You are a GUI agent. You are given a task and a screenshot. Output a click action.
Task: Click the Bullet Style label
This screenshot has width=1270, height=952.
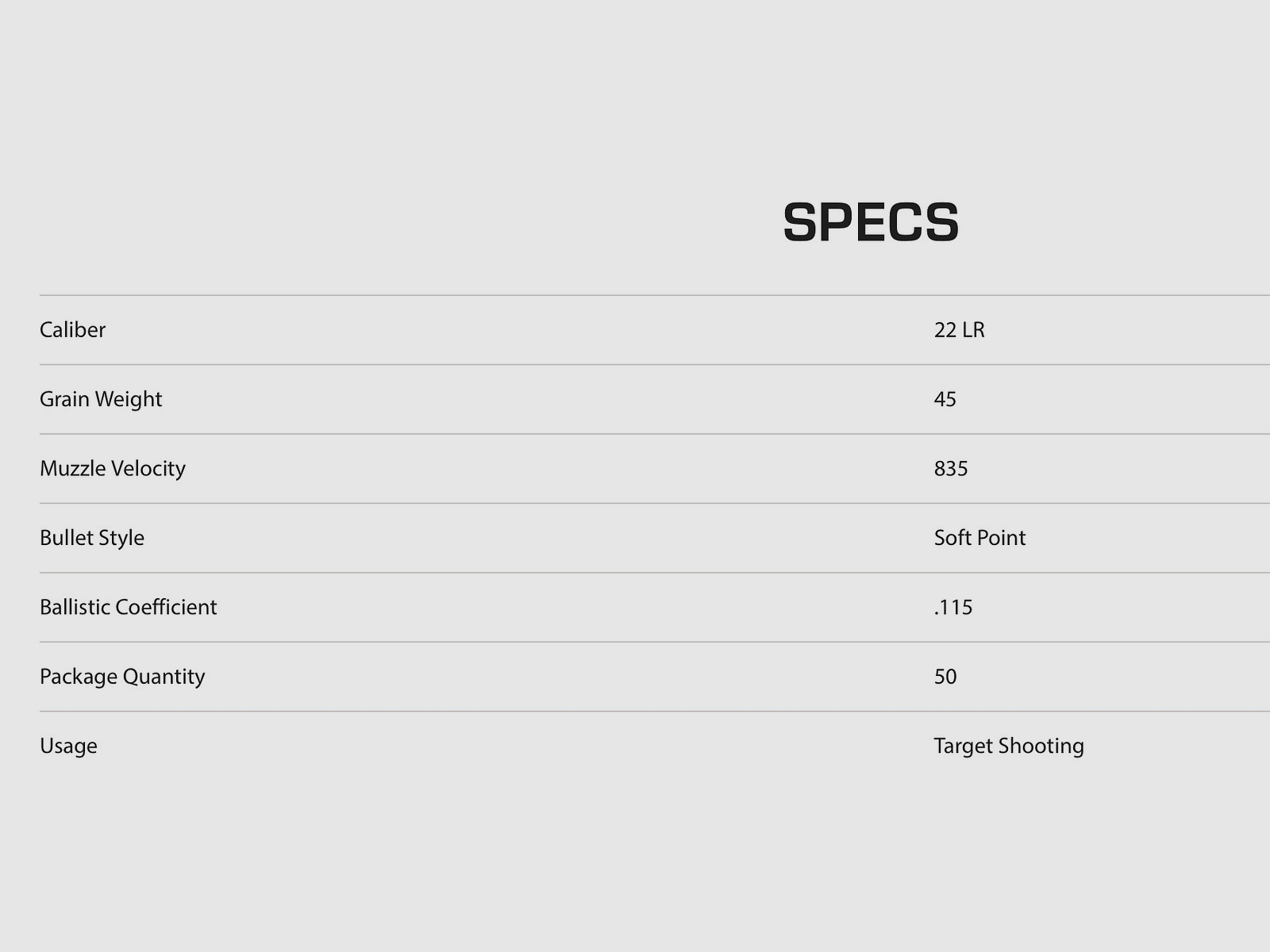pyautogui.click(x=92, y=538)
